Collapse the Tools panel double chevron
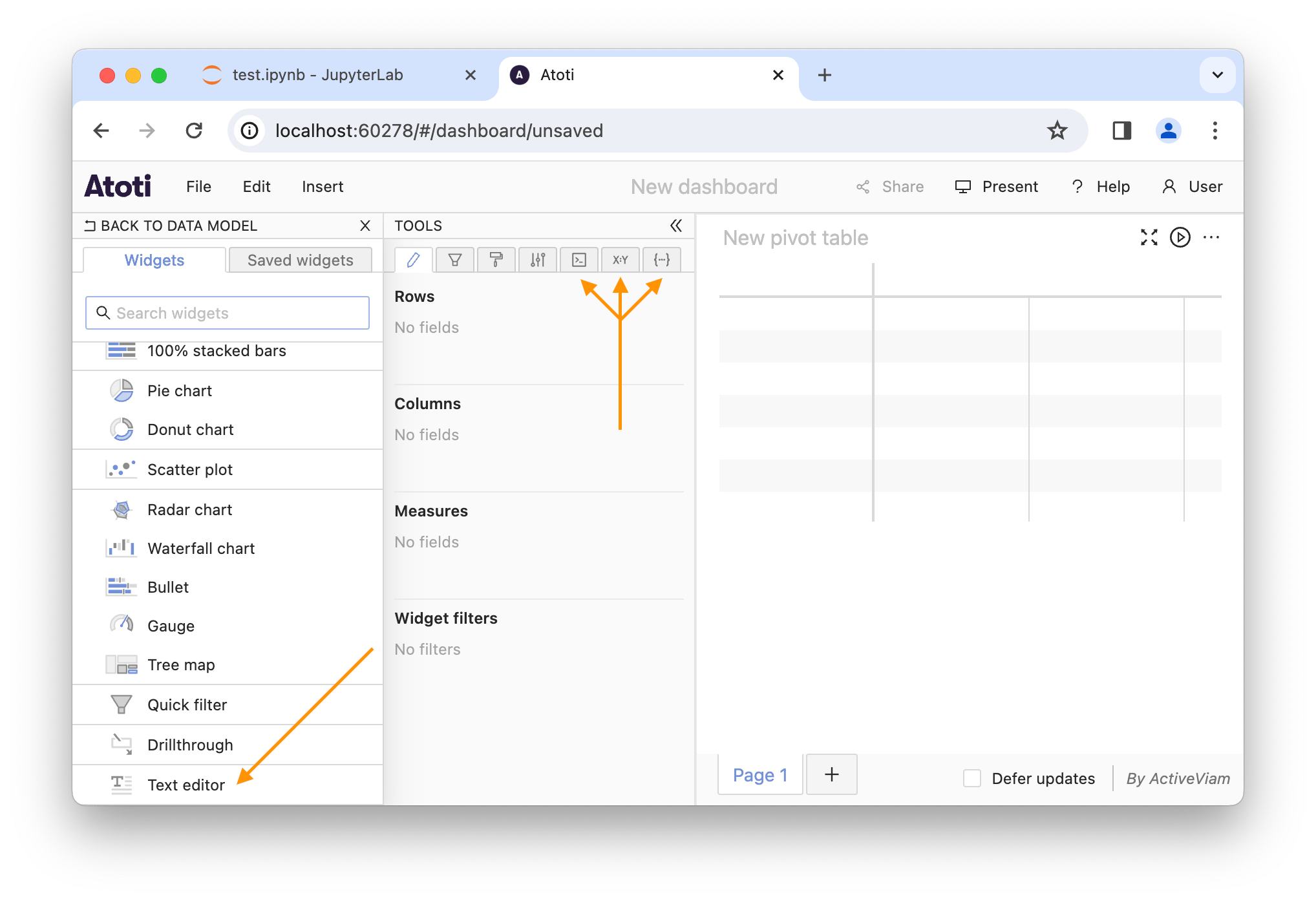 coord(675,226)
